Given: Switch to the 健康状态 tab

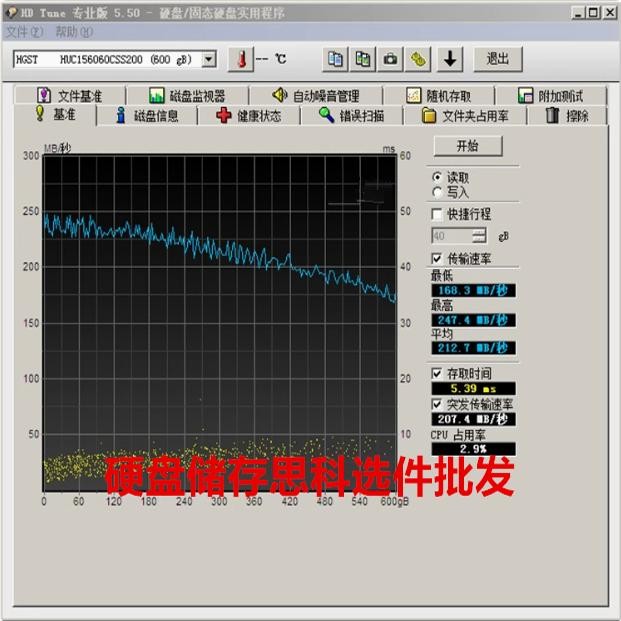Looking at the screenshot, I should click(x=249, y=116).
